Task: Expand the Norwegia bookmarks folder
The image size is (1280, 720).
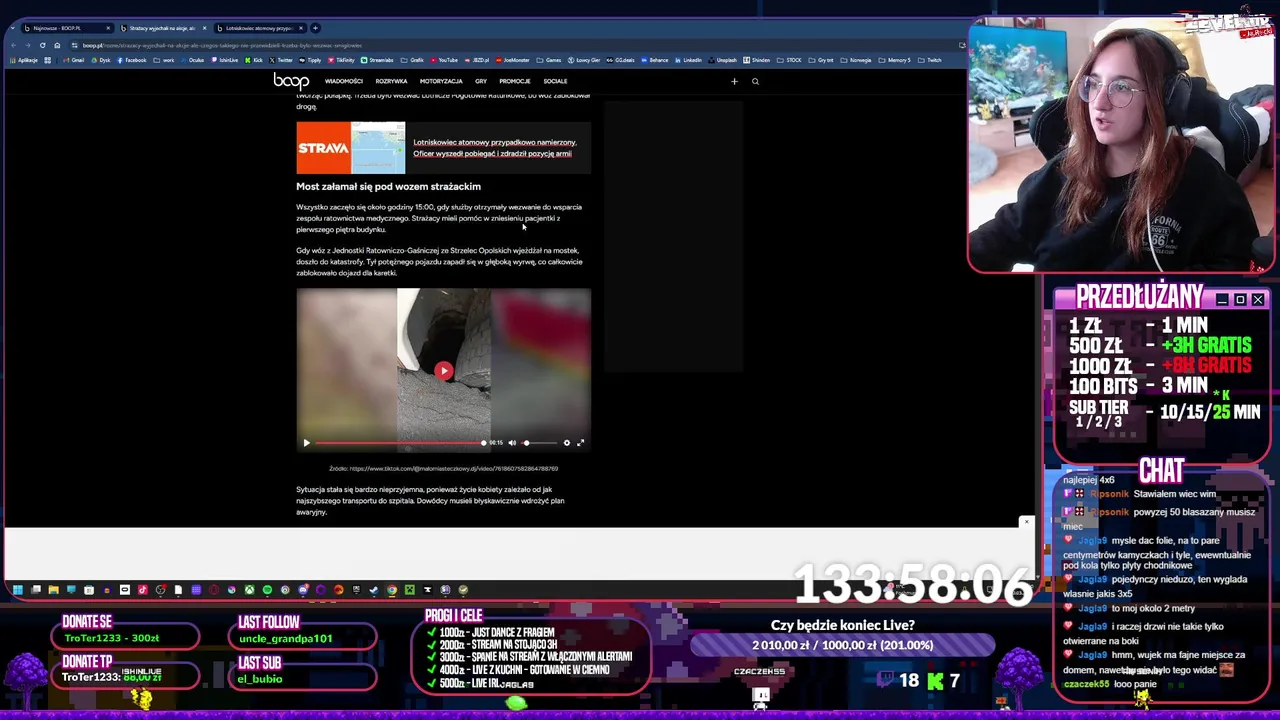Action: [856, 60]
